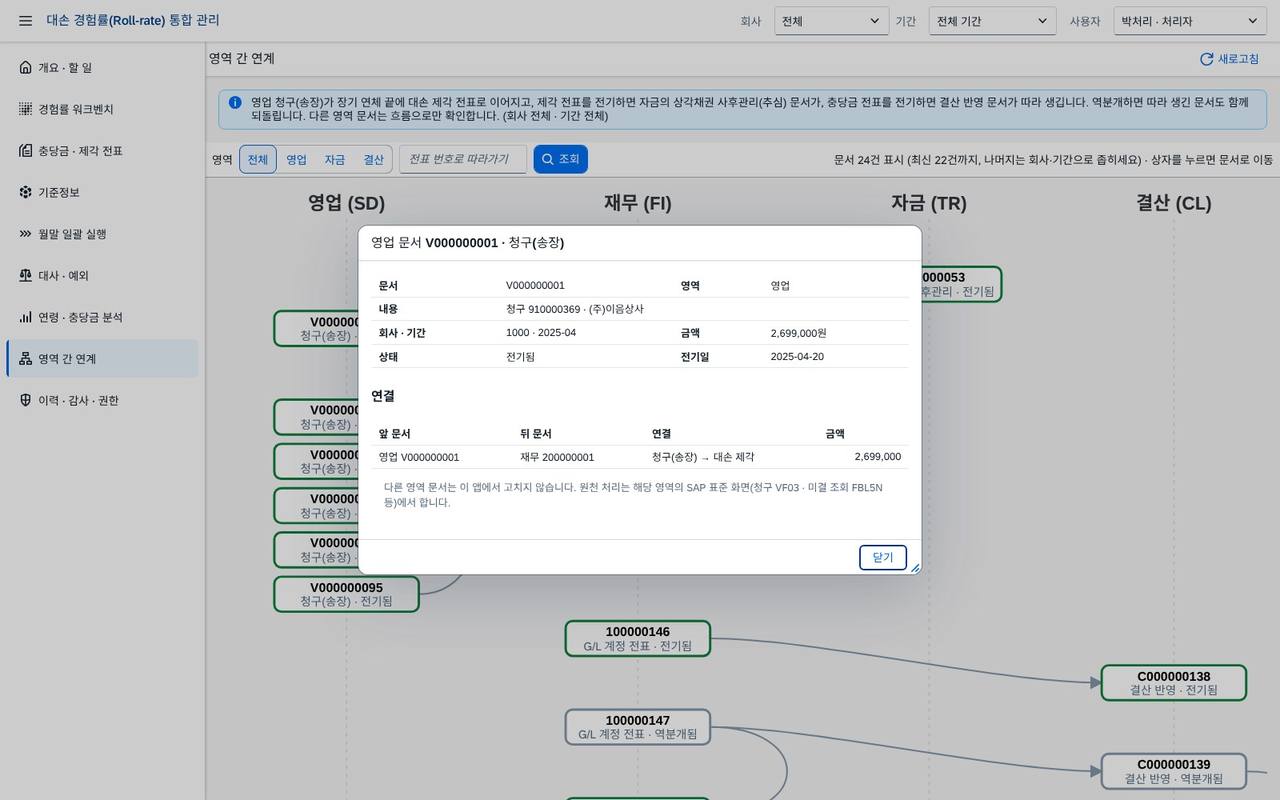Close the dialog with 닫기 button
This screenshot has width=1280, height=800.
[x=883, y=558]
